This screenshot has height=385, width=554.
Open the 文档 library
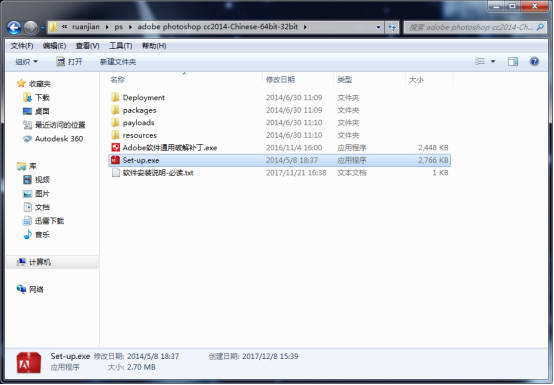tap(36, 207)
